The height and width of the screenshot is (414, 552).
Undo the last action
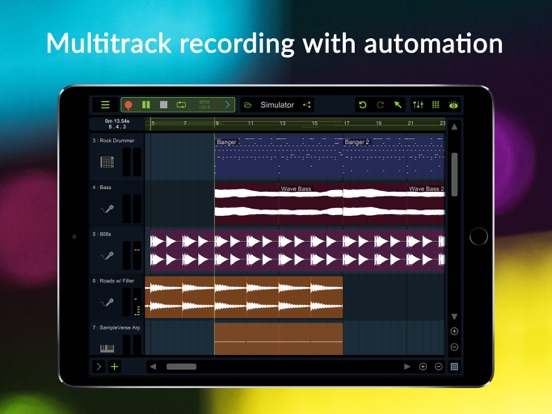[362, 105]
